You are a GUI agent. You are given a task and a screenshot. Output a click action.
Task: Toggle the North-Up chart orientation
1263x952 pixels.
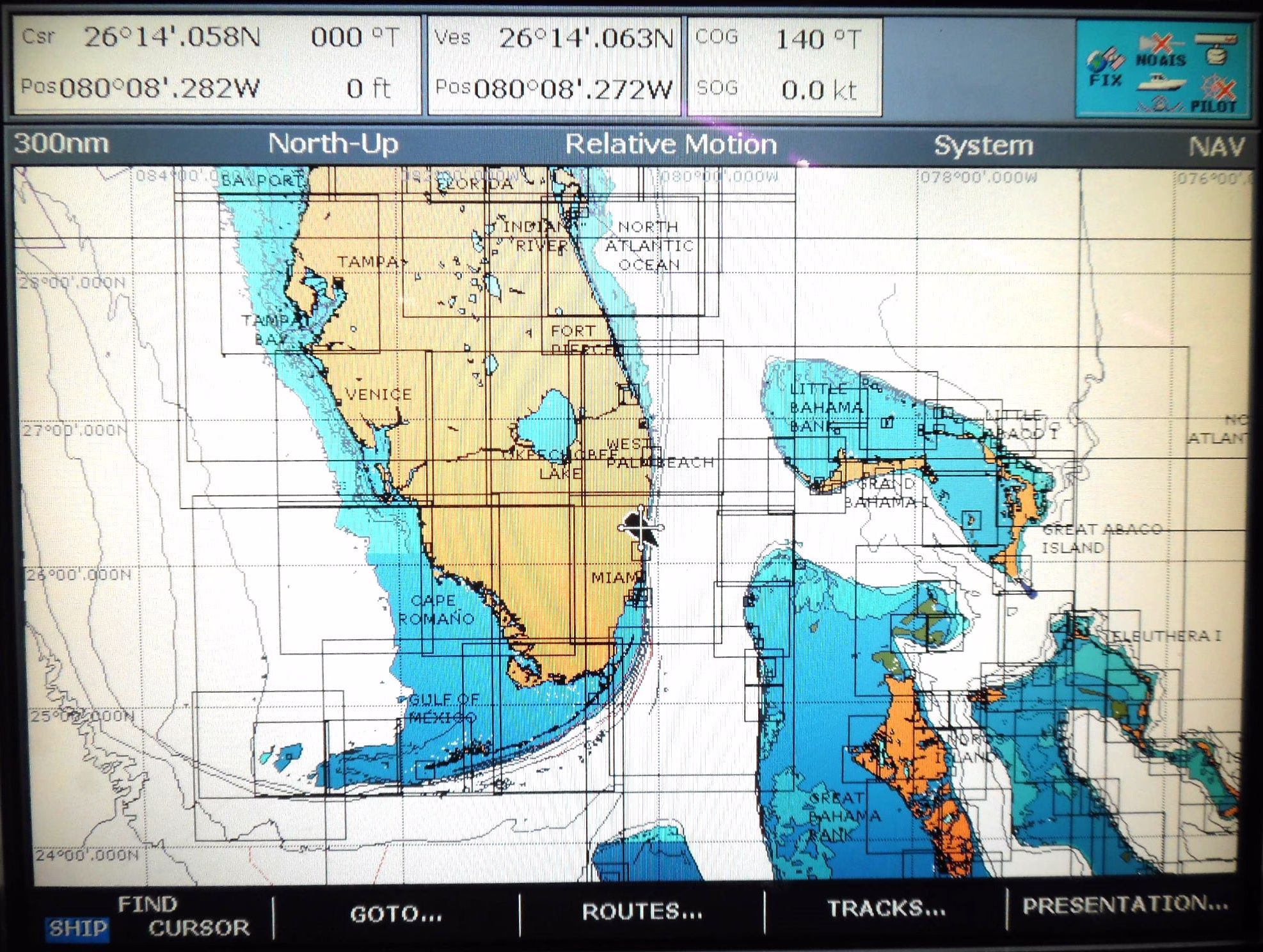coord(333,143)
